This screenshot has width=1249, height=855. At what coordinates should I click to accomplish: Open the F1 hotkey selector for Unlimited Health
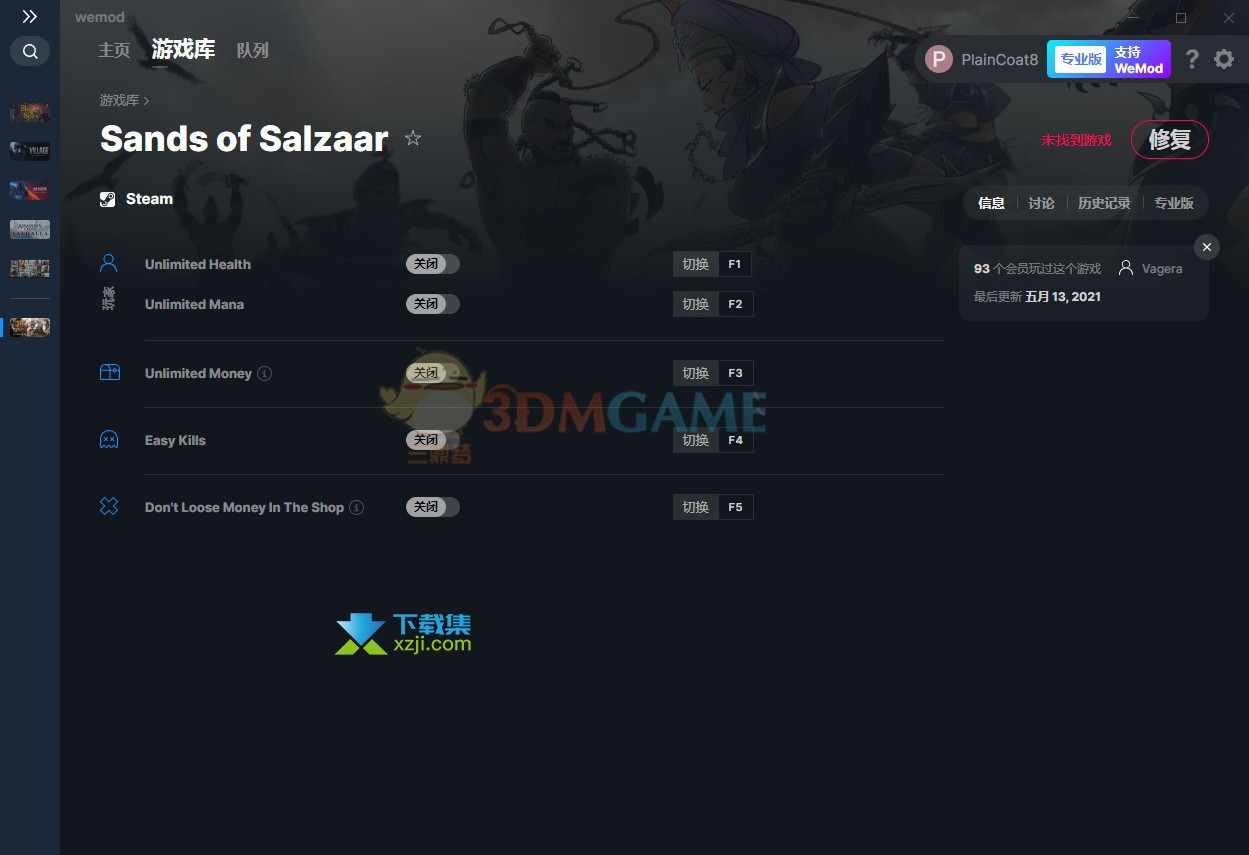tap(735, 264)
